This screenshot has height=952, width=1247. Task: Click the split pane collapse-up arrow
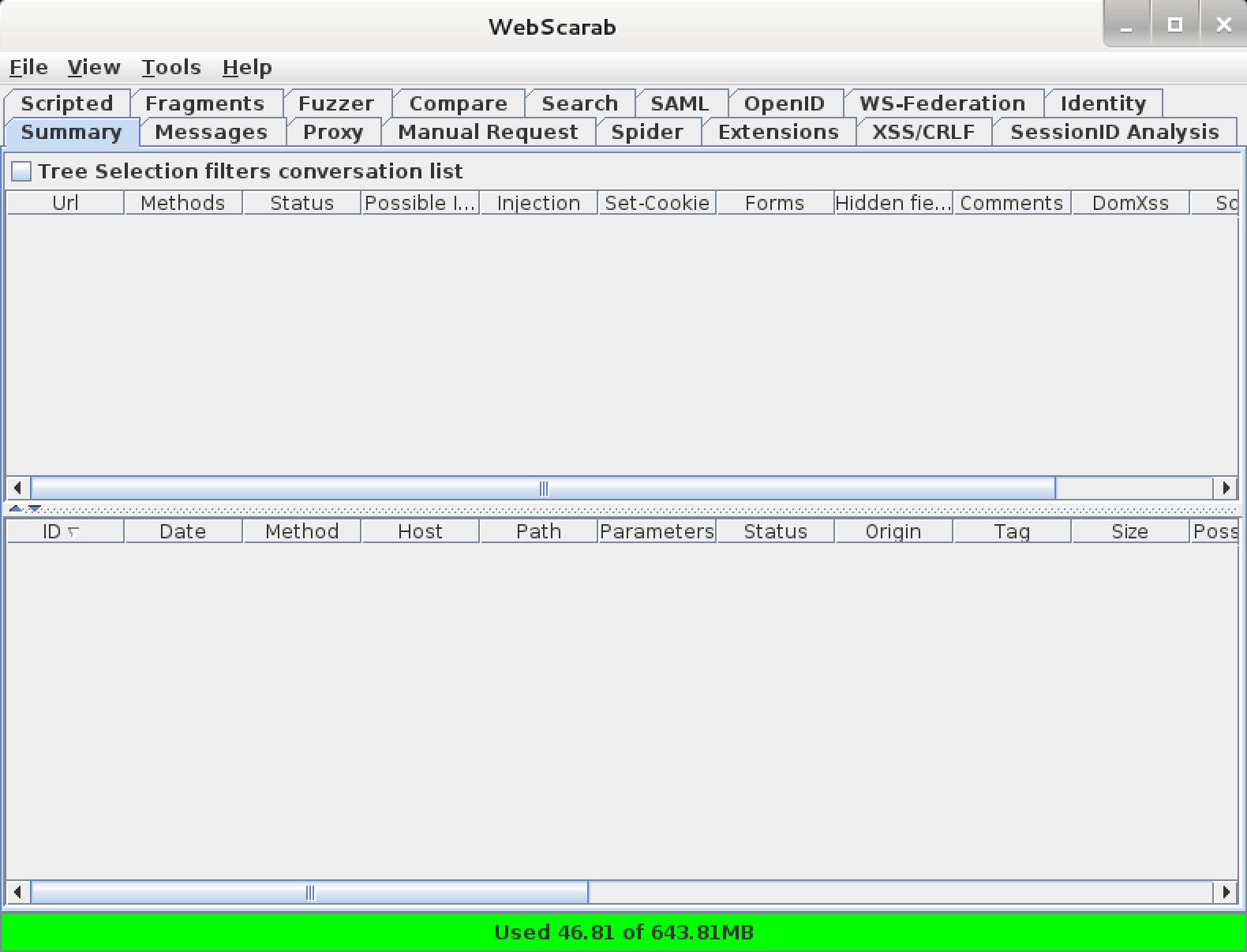tap(15, 509)
